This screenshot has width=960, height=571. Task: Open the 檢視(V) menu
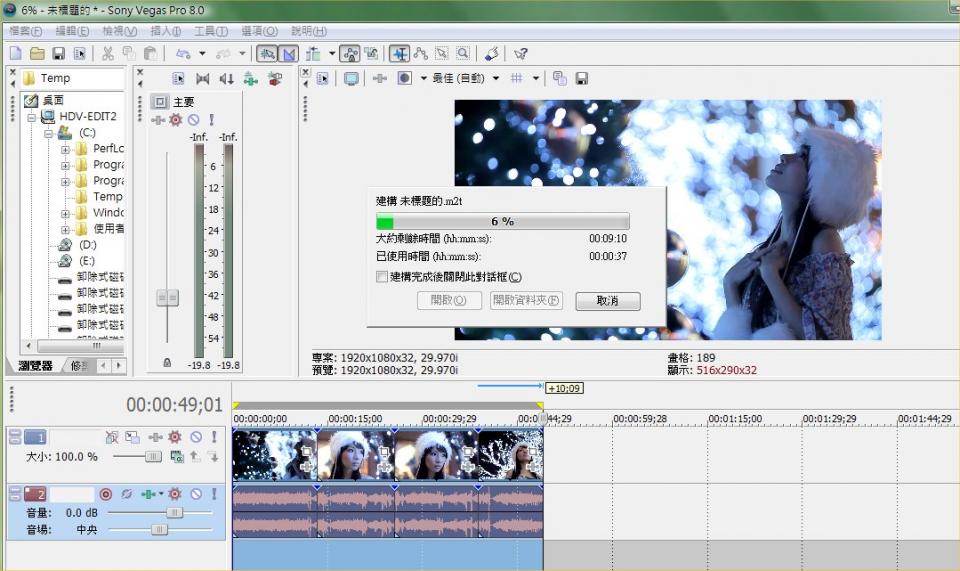(x=119, y=31)
